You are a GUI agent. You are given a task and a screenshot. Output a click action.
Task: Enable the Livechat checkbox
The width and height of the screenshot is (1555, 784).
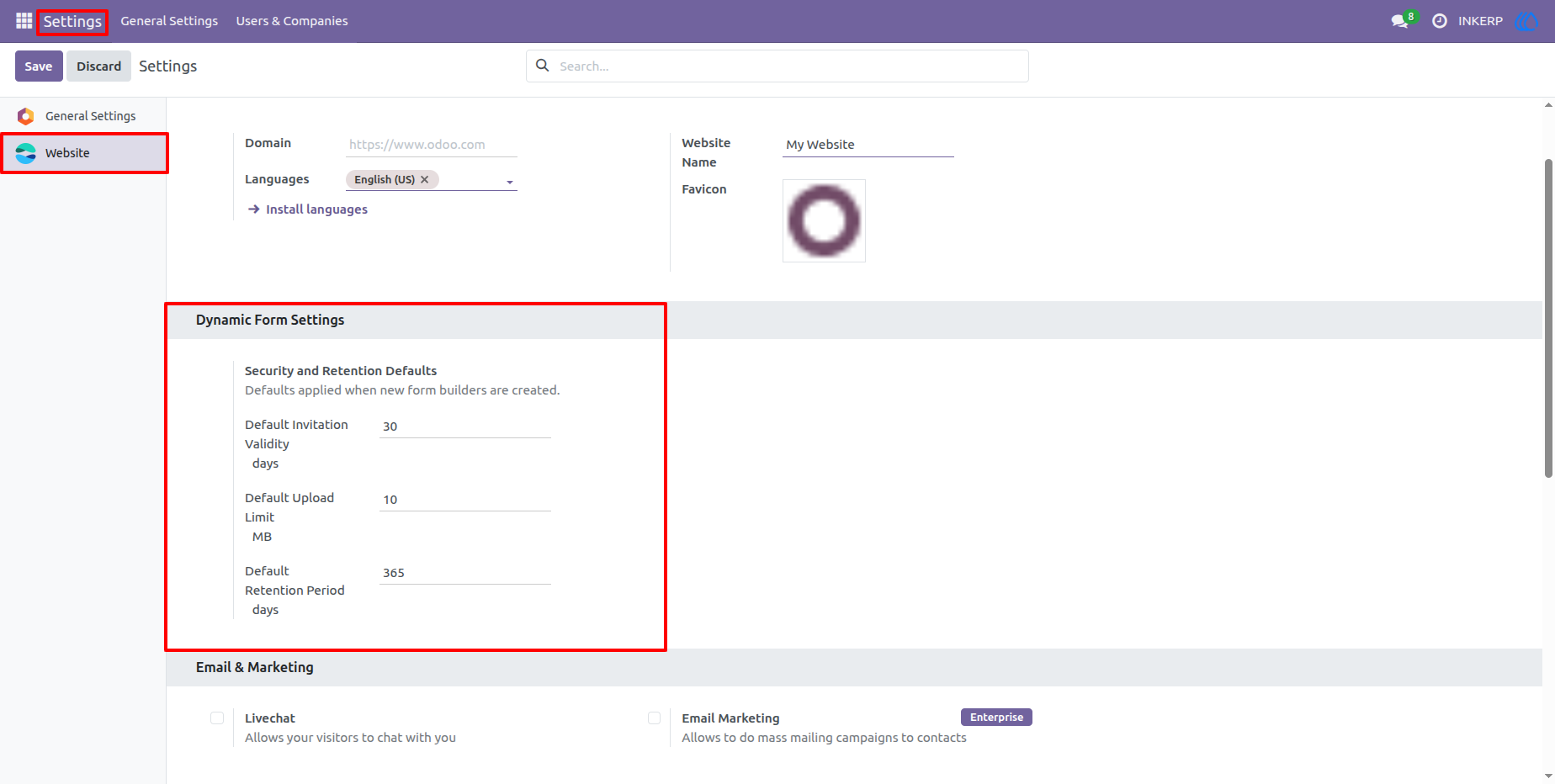217,718
